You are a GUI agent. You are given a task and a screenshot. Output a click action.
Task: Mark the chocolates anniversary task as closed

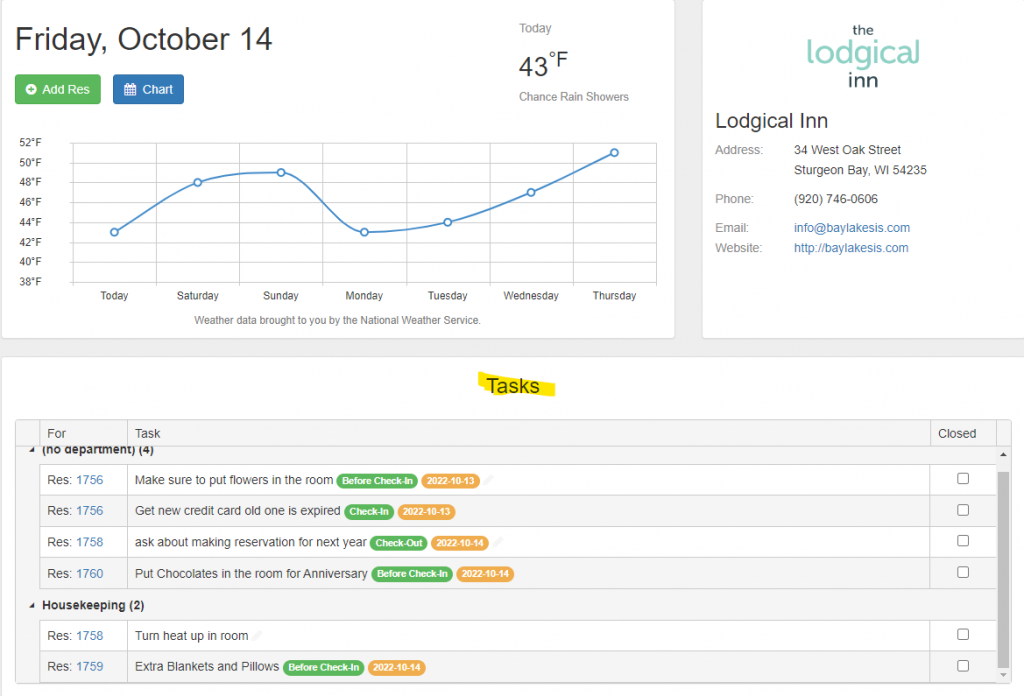963,572
